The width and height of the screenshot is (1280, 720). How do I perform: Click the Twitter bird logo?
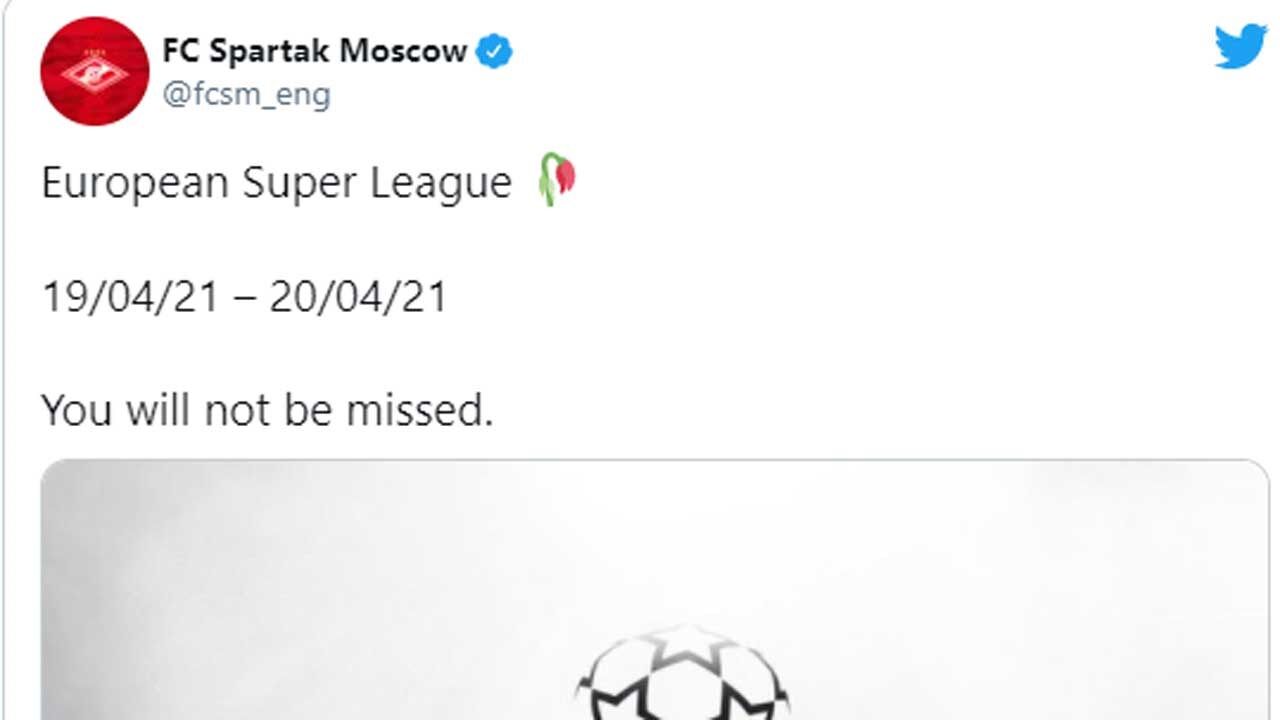1241,47
